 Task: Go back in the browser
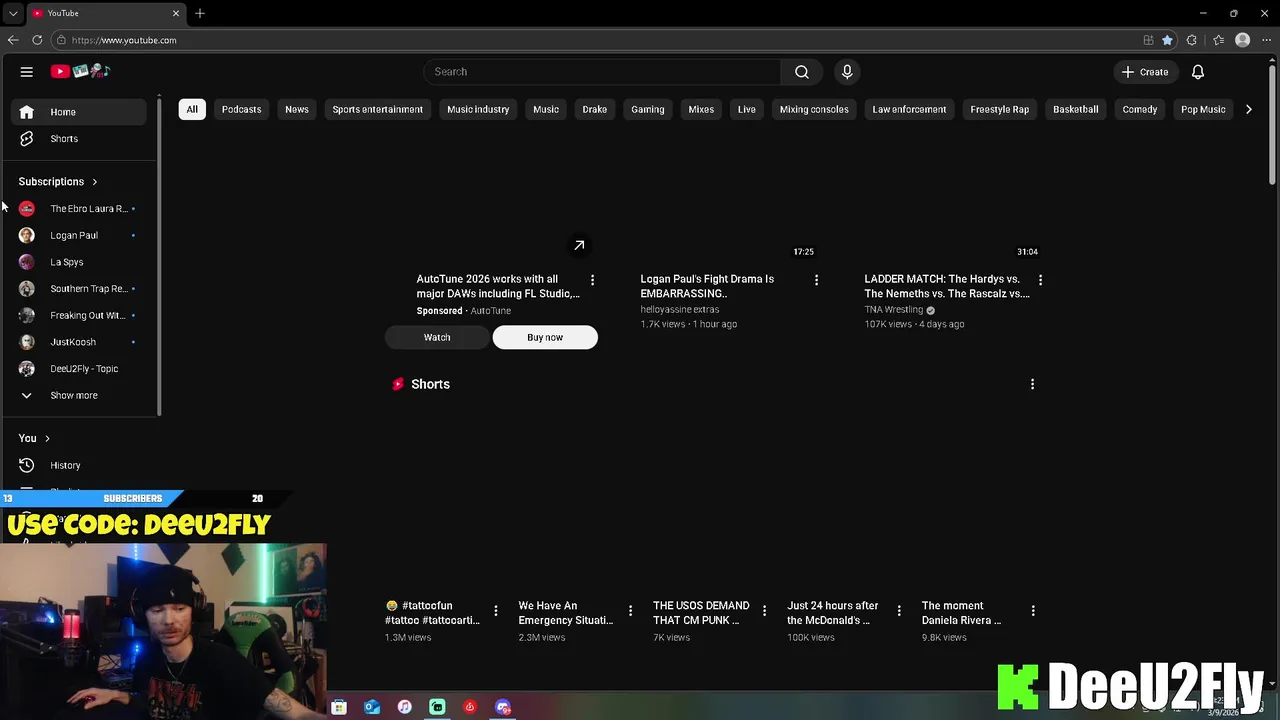coord(12,40)
